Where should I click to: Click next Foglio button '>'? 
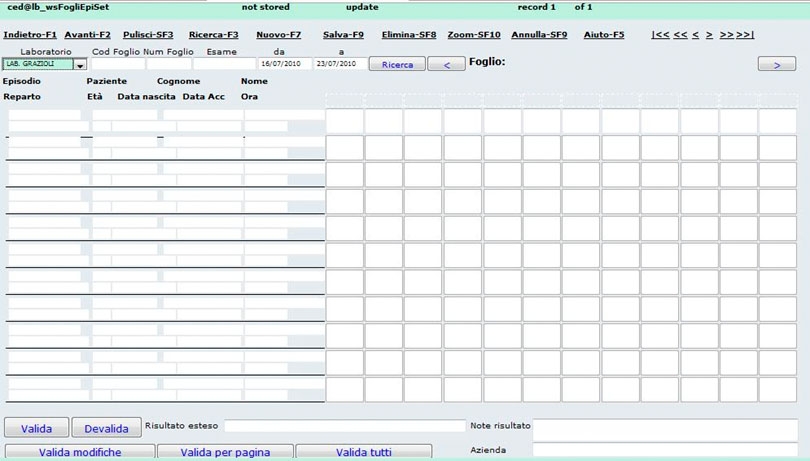click(777, 65)
